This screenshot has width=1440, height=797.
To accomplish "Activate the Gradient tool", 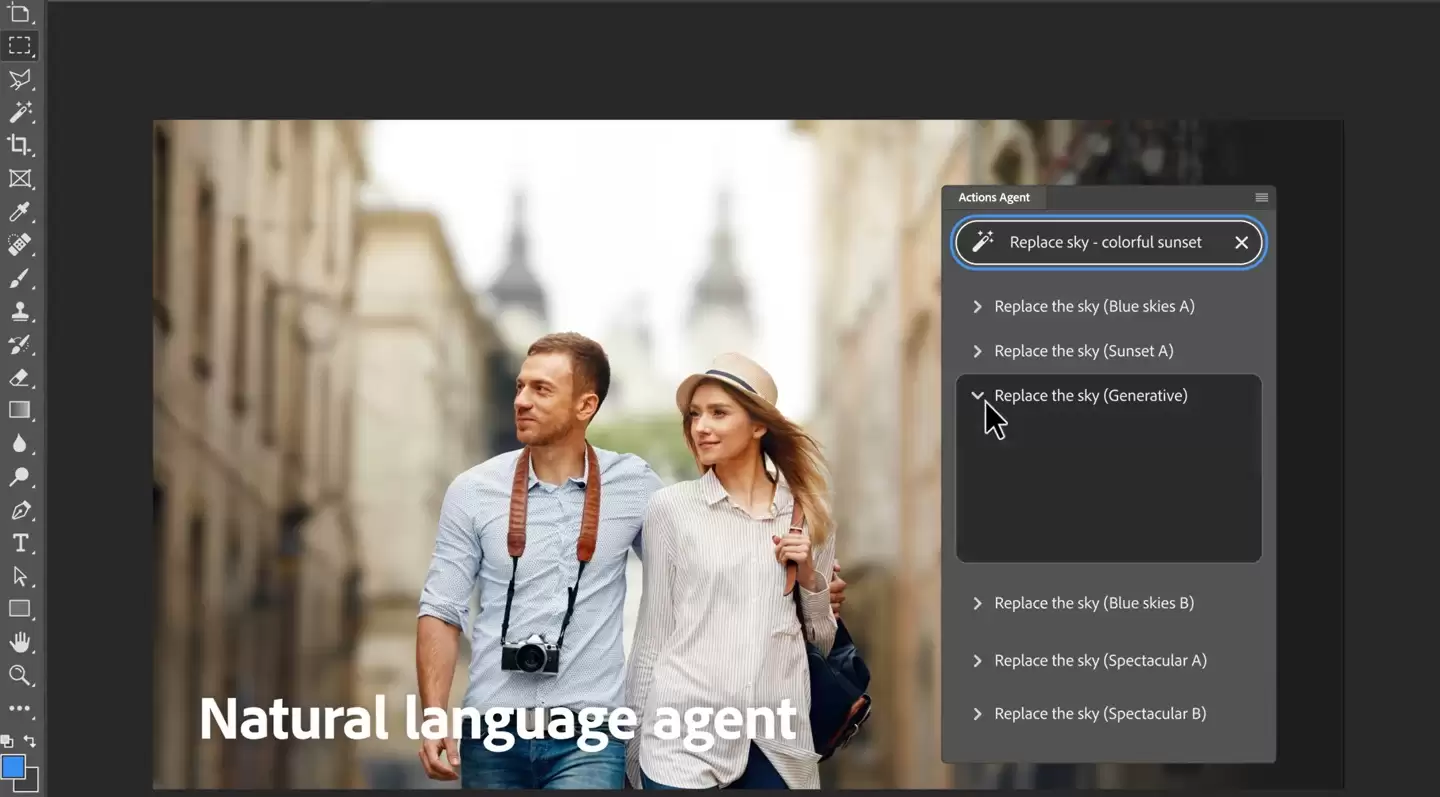I will tap(20, 410).
